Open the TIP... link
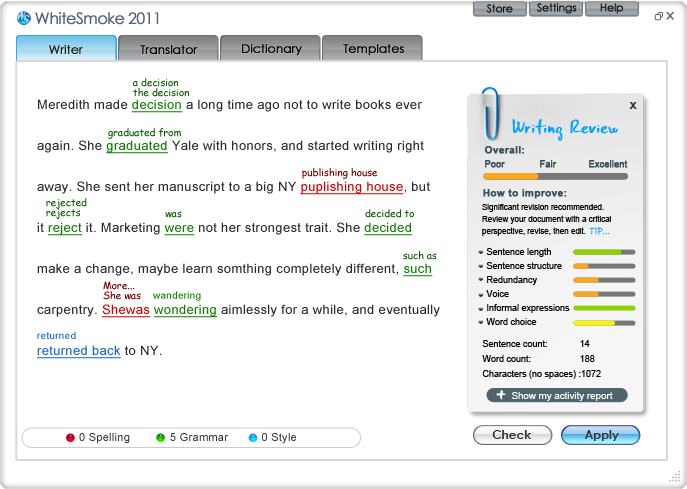687x489 pixels. (599, 231)
